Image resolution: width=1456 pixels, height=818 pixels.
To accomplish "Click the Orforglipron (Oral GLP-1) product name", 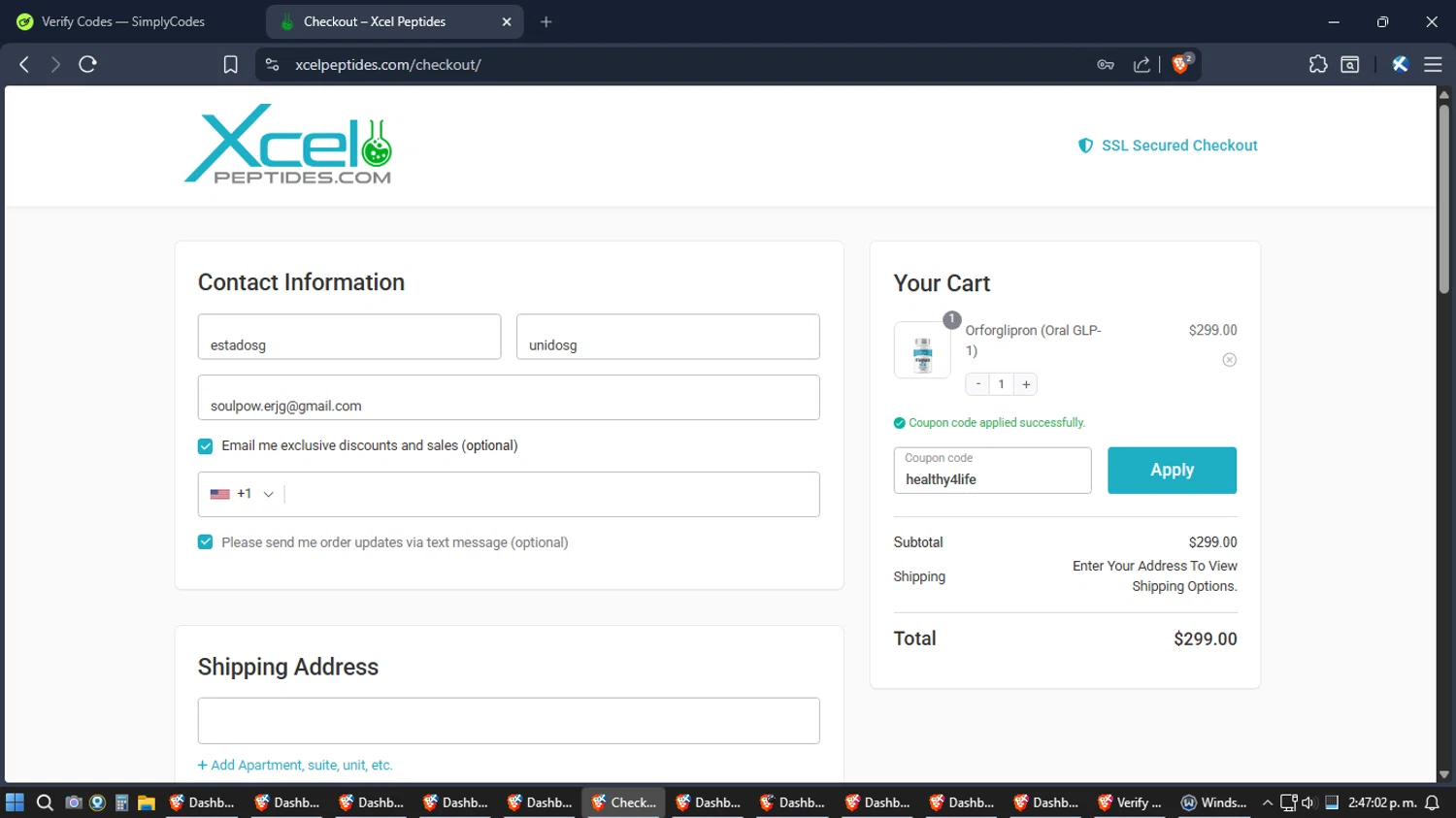I will (x=1033, y=341).
